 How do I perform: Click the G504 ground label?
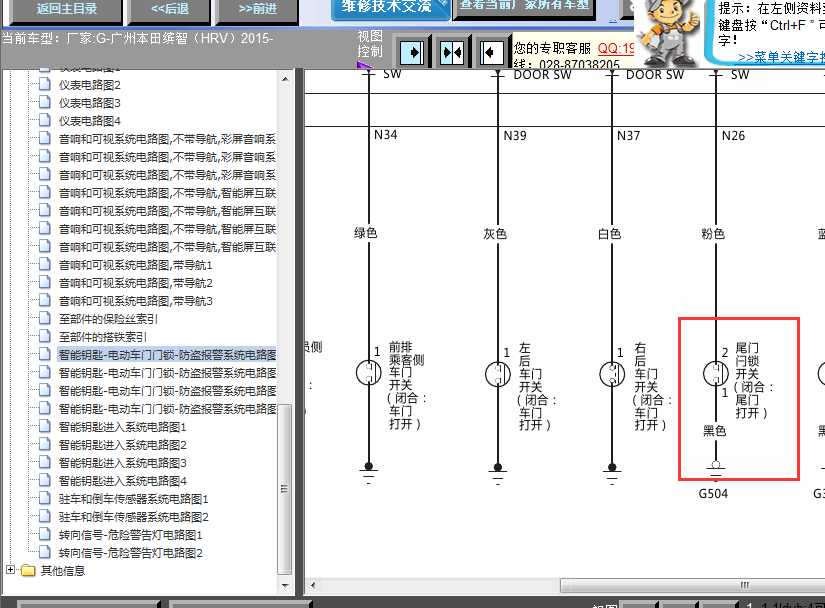tap(713, 493)
